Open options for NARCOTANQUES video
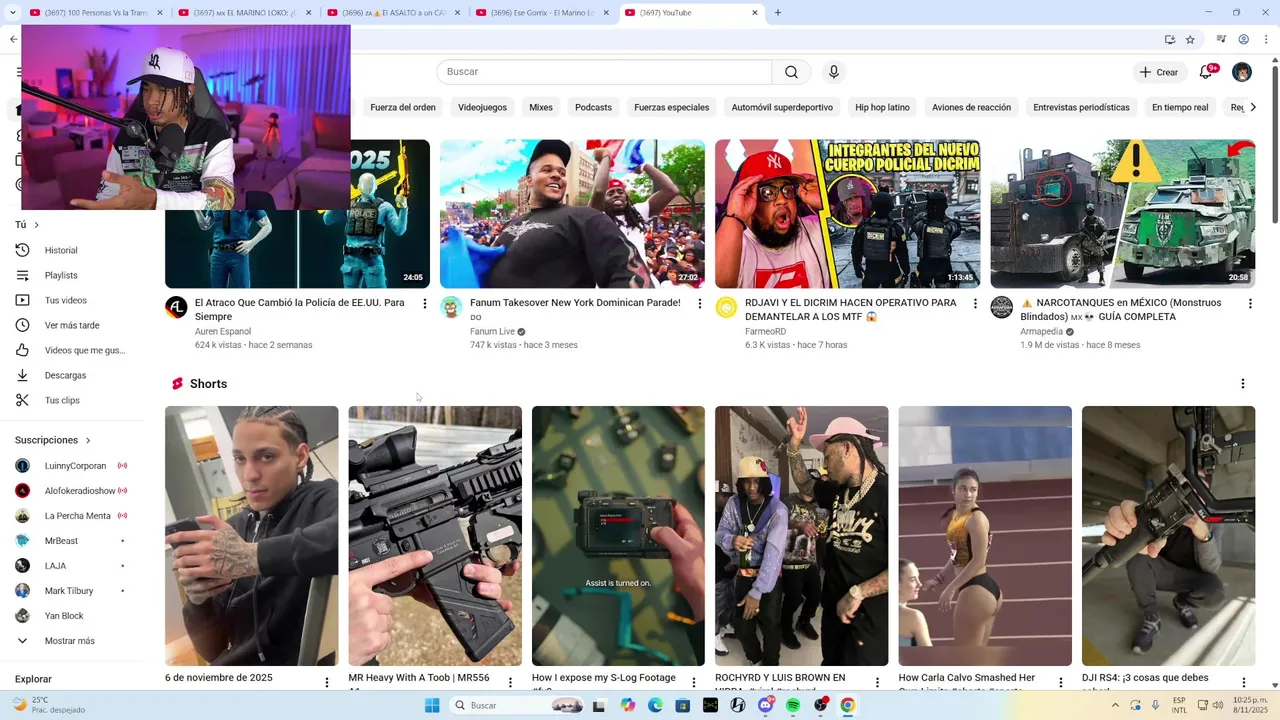Screen dimensions: 1280x720 tap(1250, 304)
